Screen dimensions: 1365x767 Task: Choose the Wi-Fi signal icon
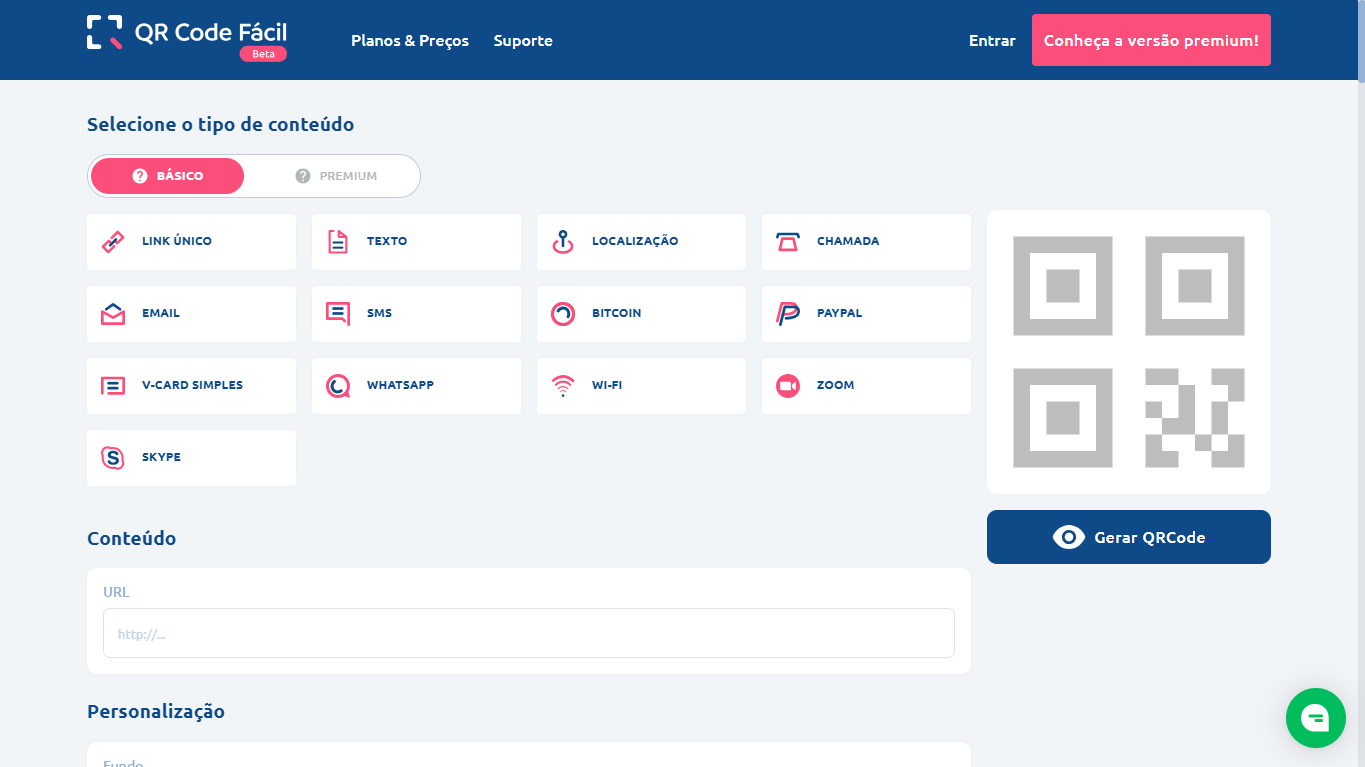pos(563,386)
